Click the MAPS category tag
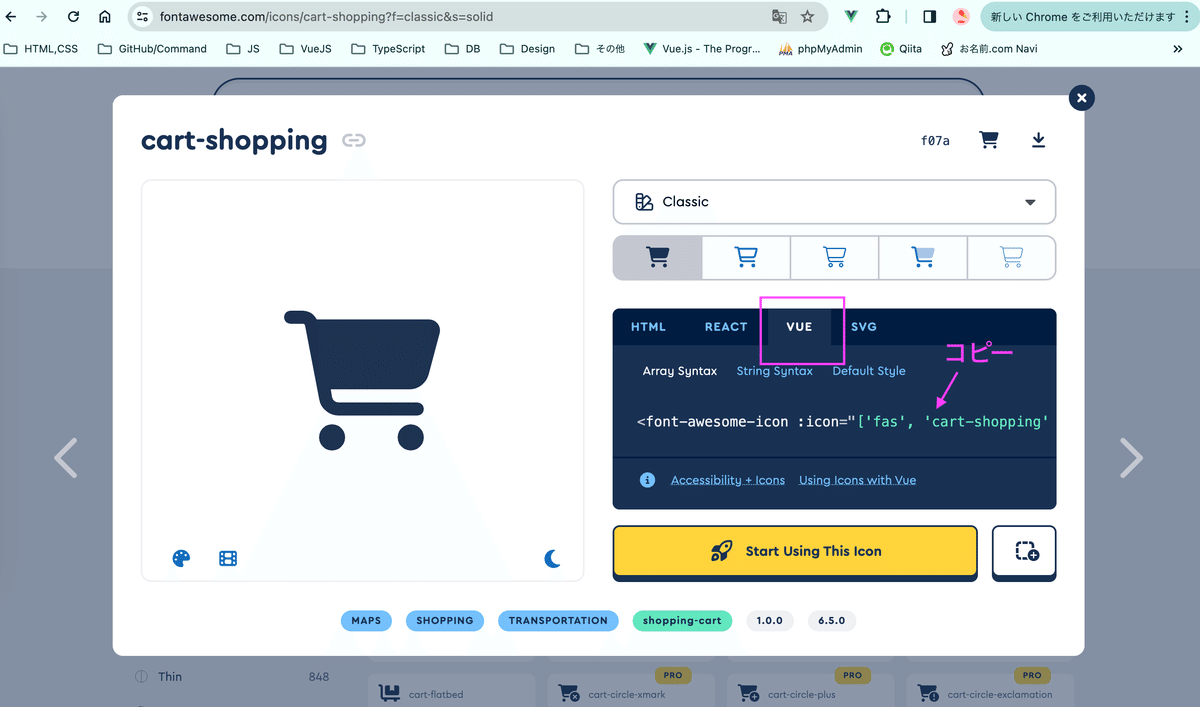1200x707 pixels. coord(366,621)
